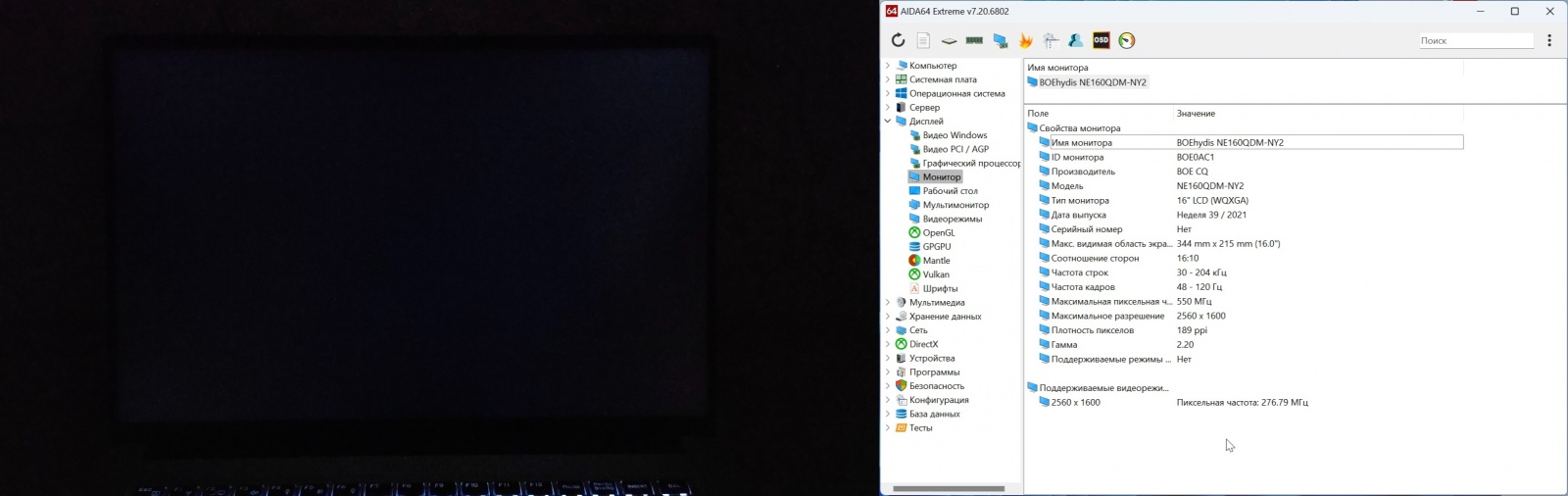
Task: Select the Максимальное разрешение row
Action: pos(1250,316)
